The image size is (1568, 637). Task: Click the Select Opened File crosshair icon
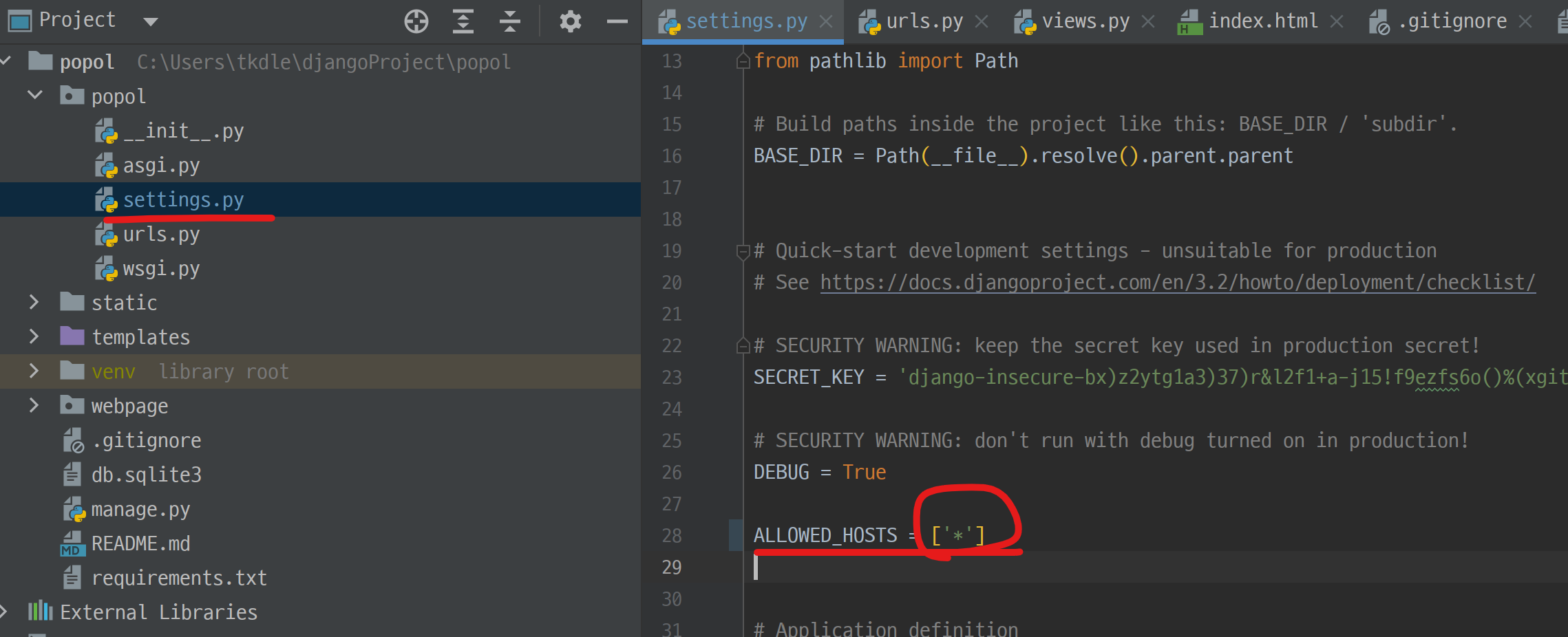416,21
